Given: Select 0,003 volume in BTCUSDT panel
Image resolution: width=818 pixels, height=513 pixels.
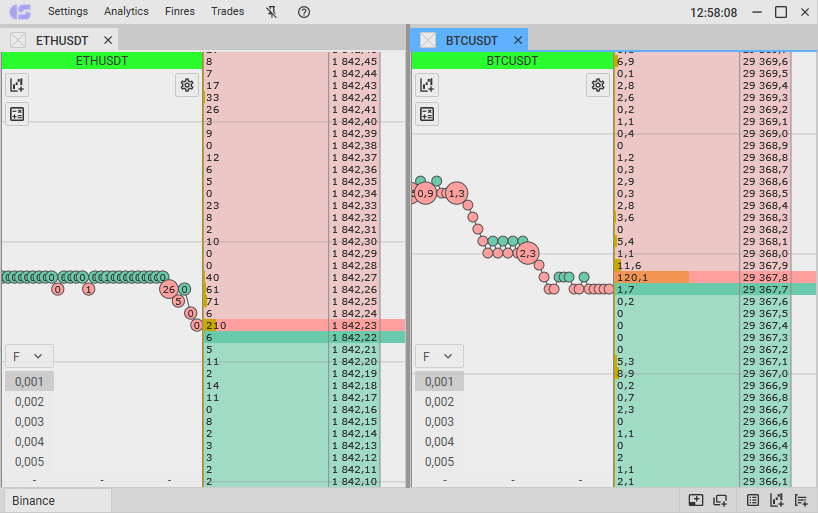Looking at the screenshot, I should coord(439,422).
